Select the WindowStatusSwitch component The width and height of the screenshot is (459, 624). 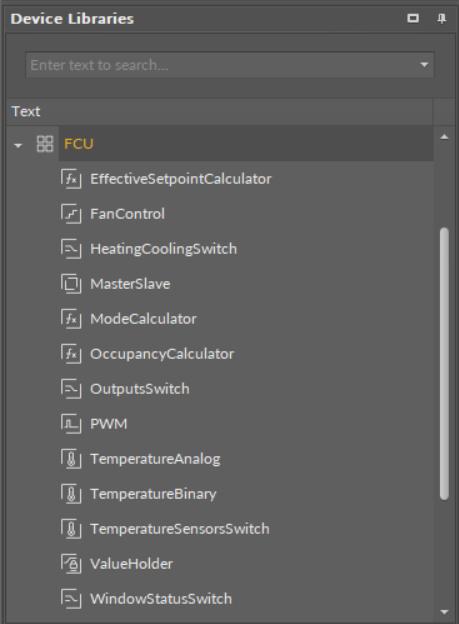click(x=161, y=599)
